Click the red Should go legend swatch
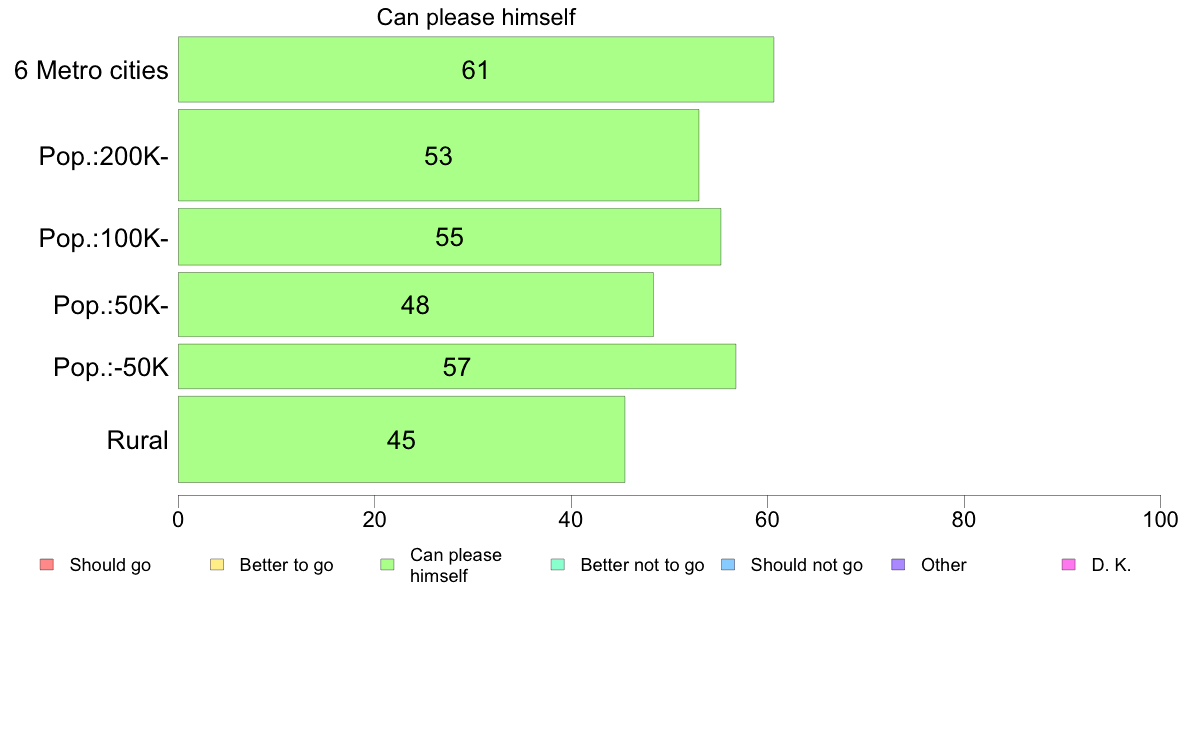Viewport: 1188px width, 736px height. click(47, 565)
